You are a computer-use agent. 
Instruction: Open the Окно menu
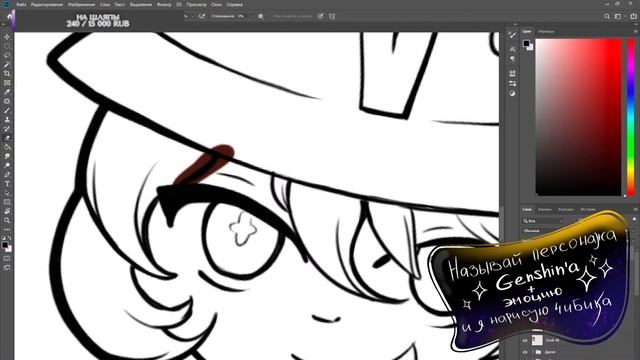216,4
